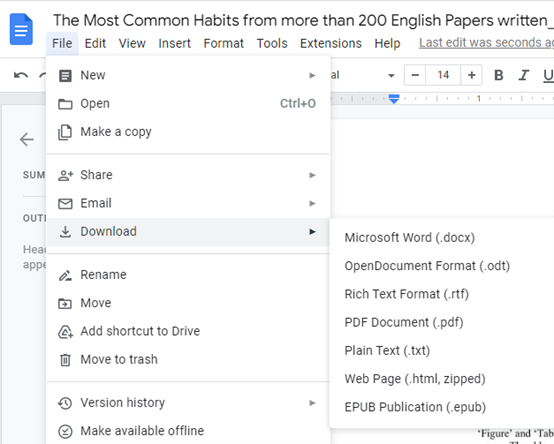Image resolution: width=554 pixels, height=444 pixels.
Task: Toggle Underline formatting
Action: click(x=548, y=75)
